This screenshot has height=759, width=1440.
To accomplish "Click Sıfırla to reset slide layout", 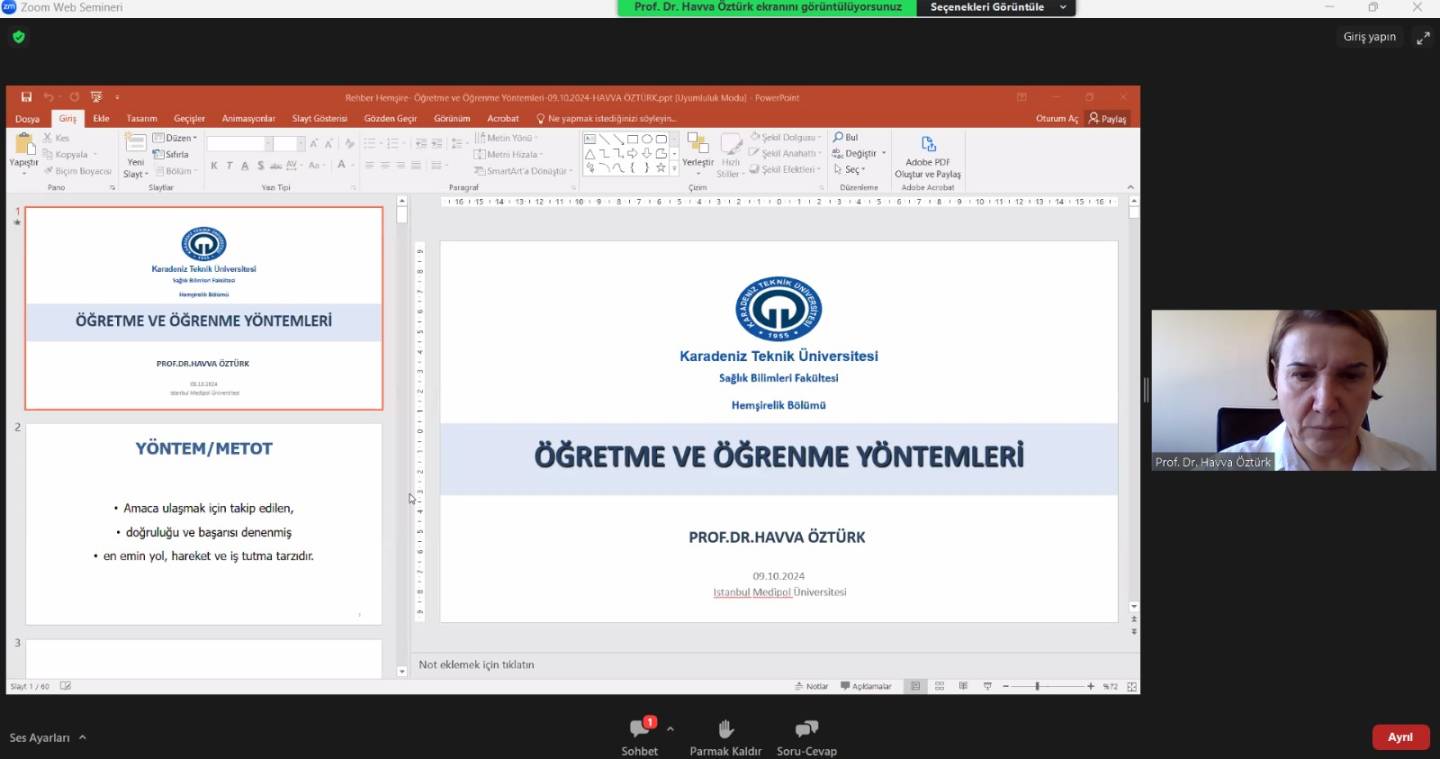I will tap(171, 154).
